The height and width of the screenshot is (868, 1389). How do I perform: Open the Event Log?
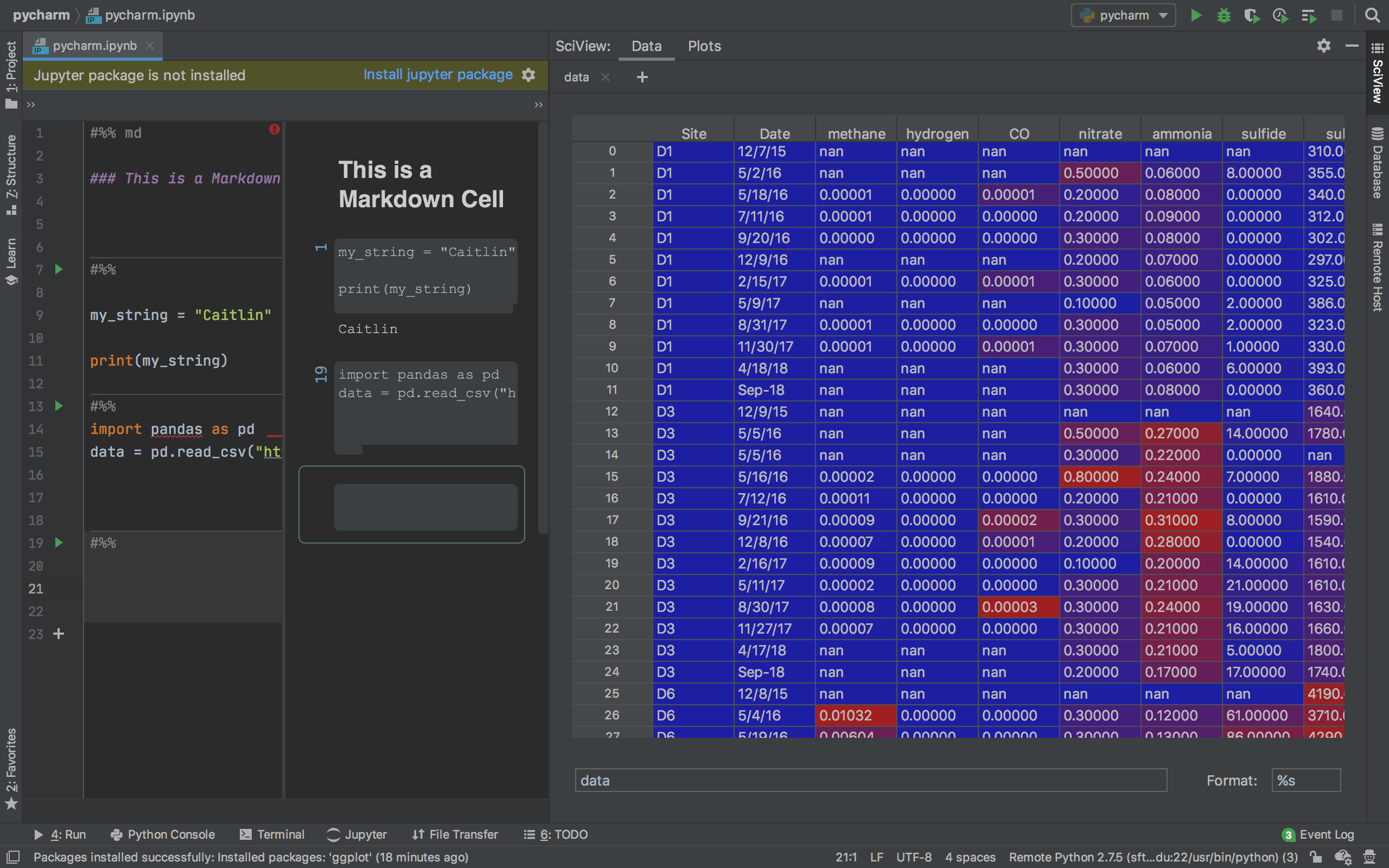click(1318, 834)
